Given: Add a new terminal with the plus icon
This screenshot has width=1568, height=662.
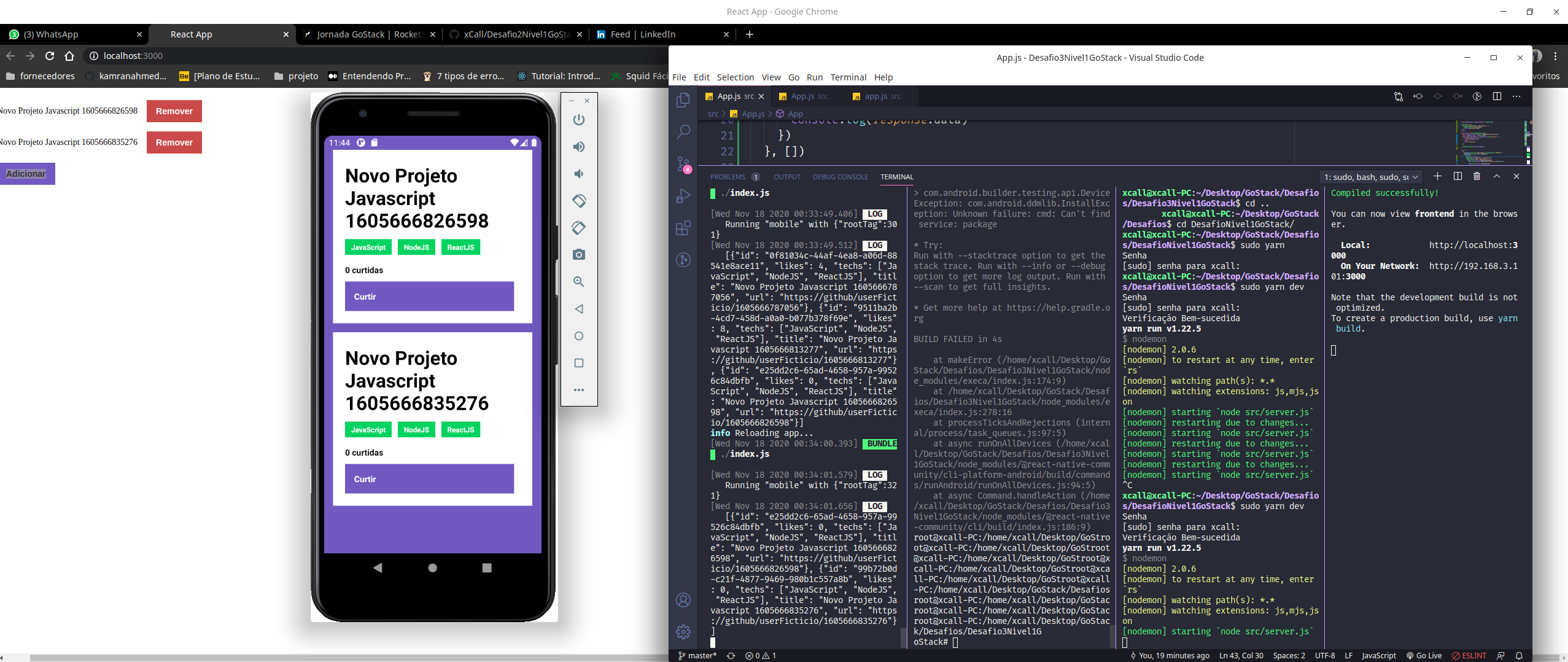Looking at the screenshot, I should pos(1437,176).
